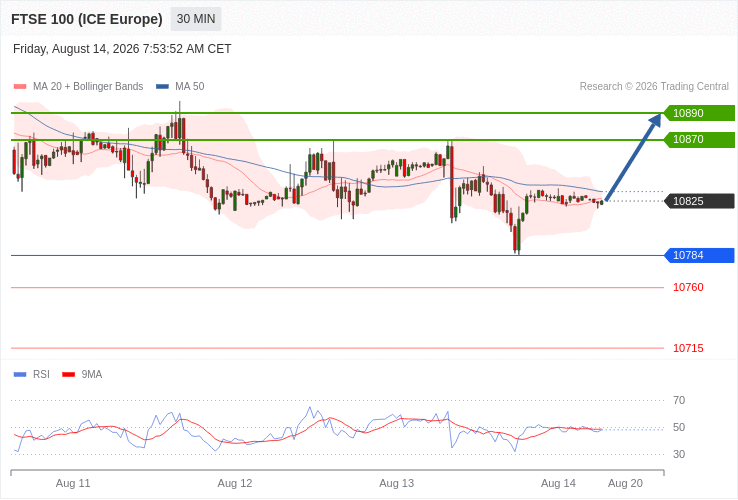The height and width of the screenshot is (500, 738).
Task: Click the MA 20 + Bollinger Bands swatch
Action: click(20, 87)
